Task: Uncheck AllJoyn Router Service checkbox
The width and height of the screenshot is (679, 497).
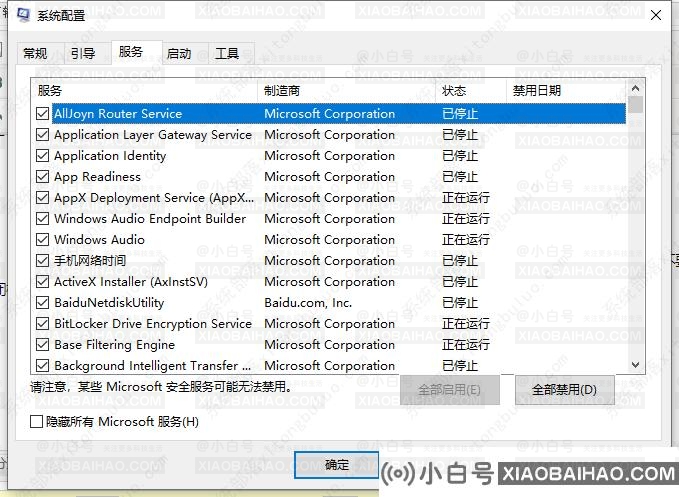Action: (42, 114)
